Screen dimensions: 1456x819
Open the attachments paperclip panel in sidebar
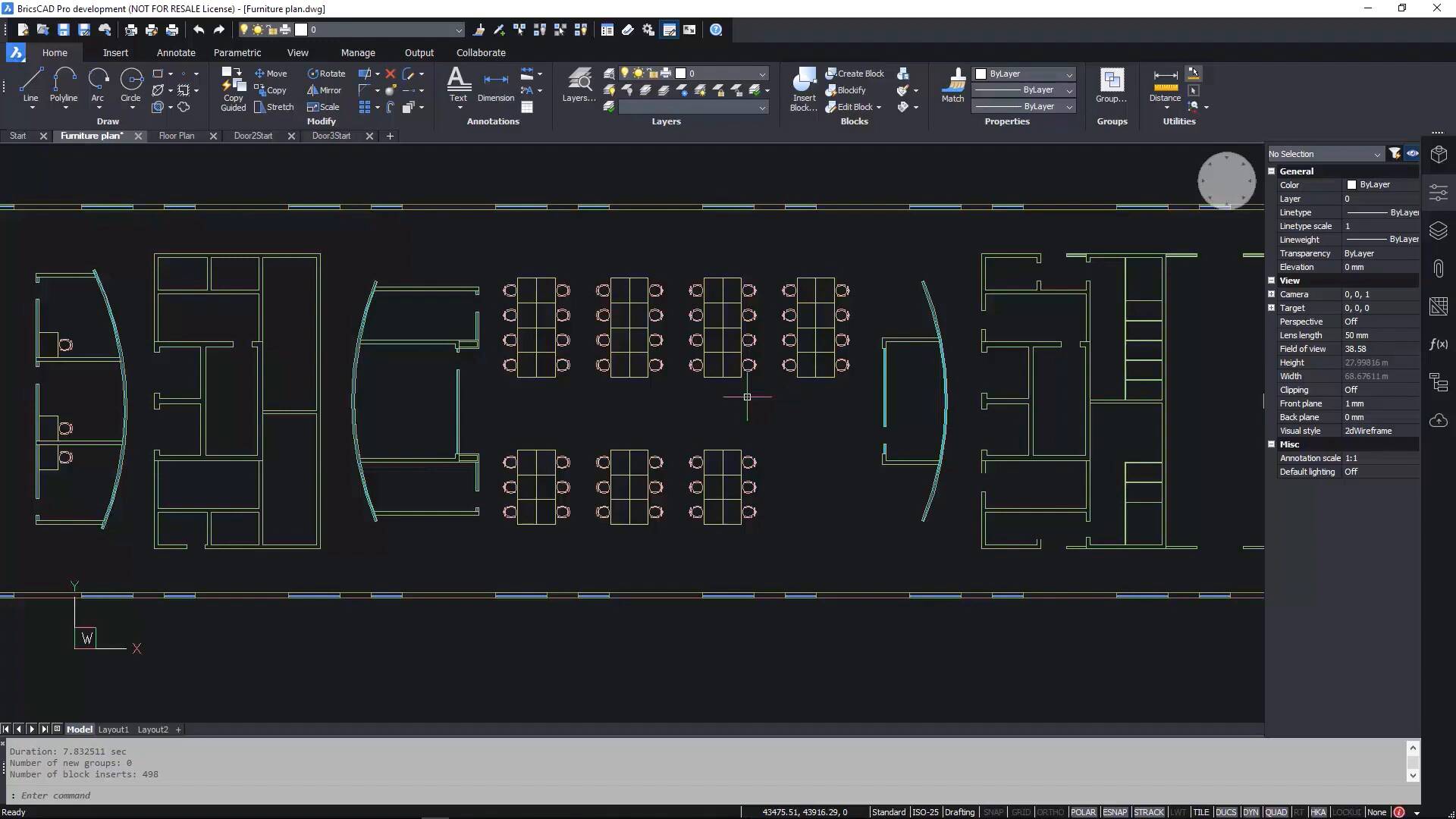(1439, 268)
